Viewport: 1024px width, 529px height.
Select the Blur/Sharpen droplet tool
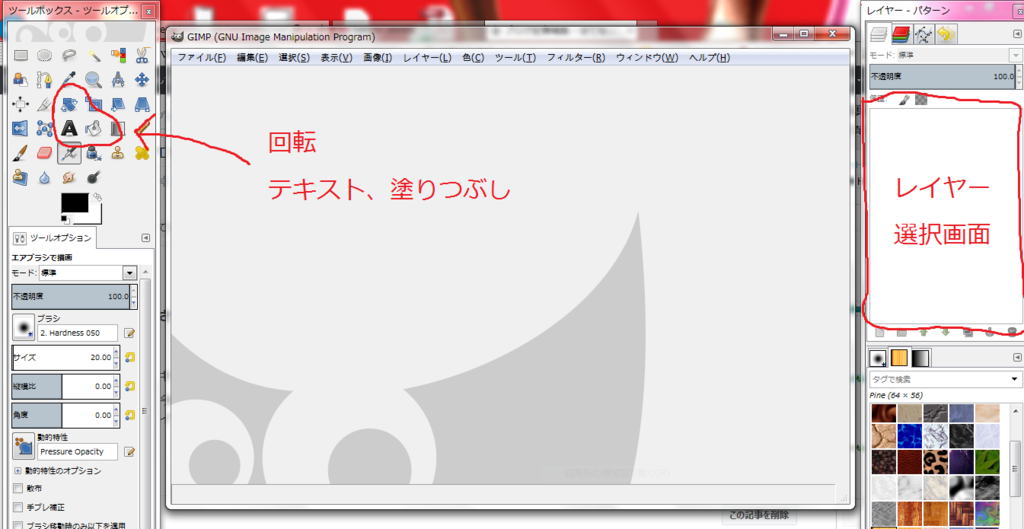(x=44, y=176)
